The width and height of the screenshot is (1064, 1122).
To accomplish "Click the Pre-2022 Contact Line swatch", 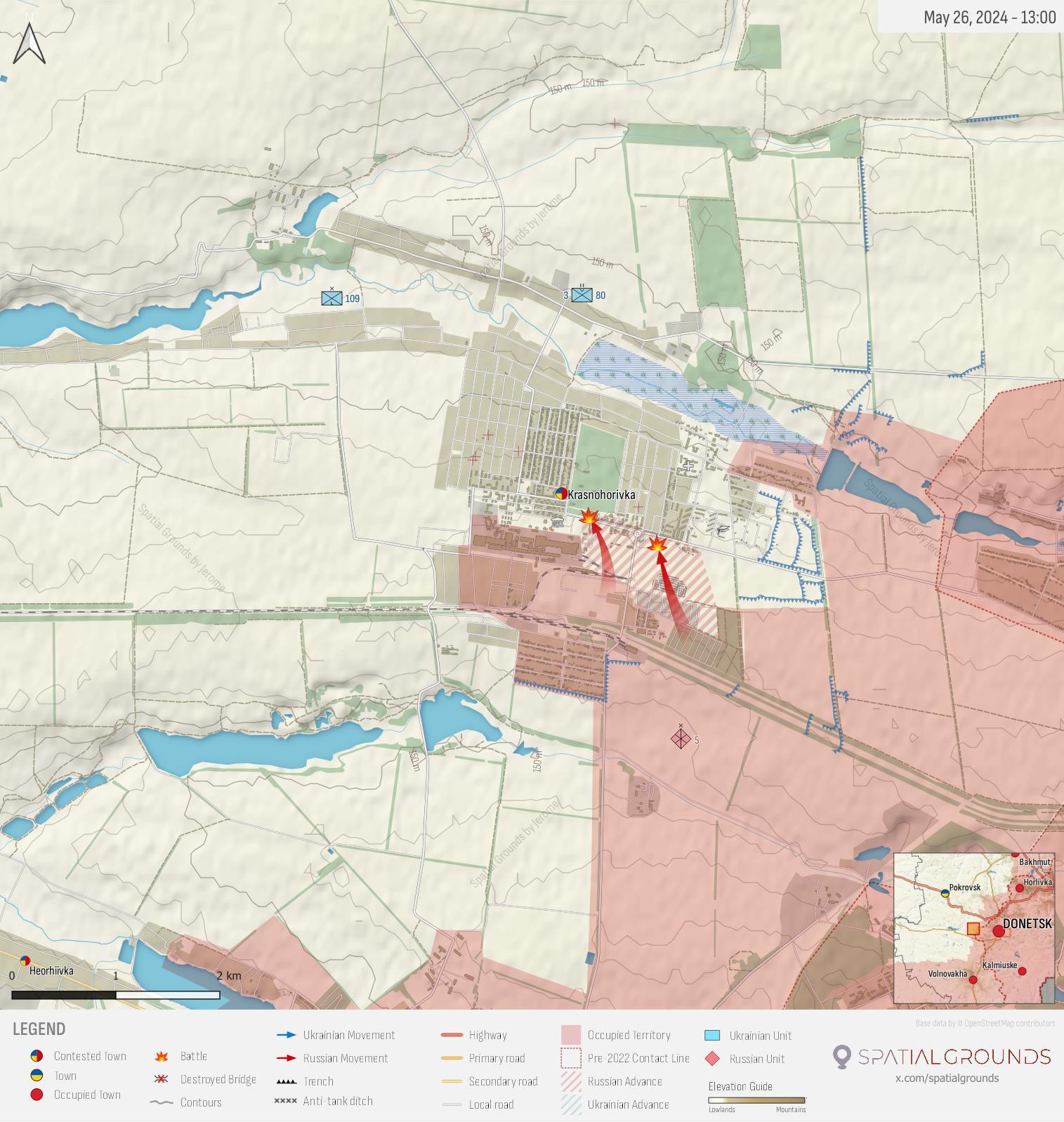I will [571, 1058].
